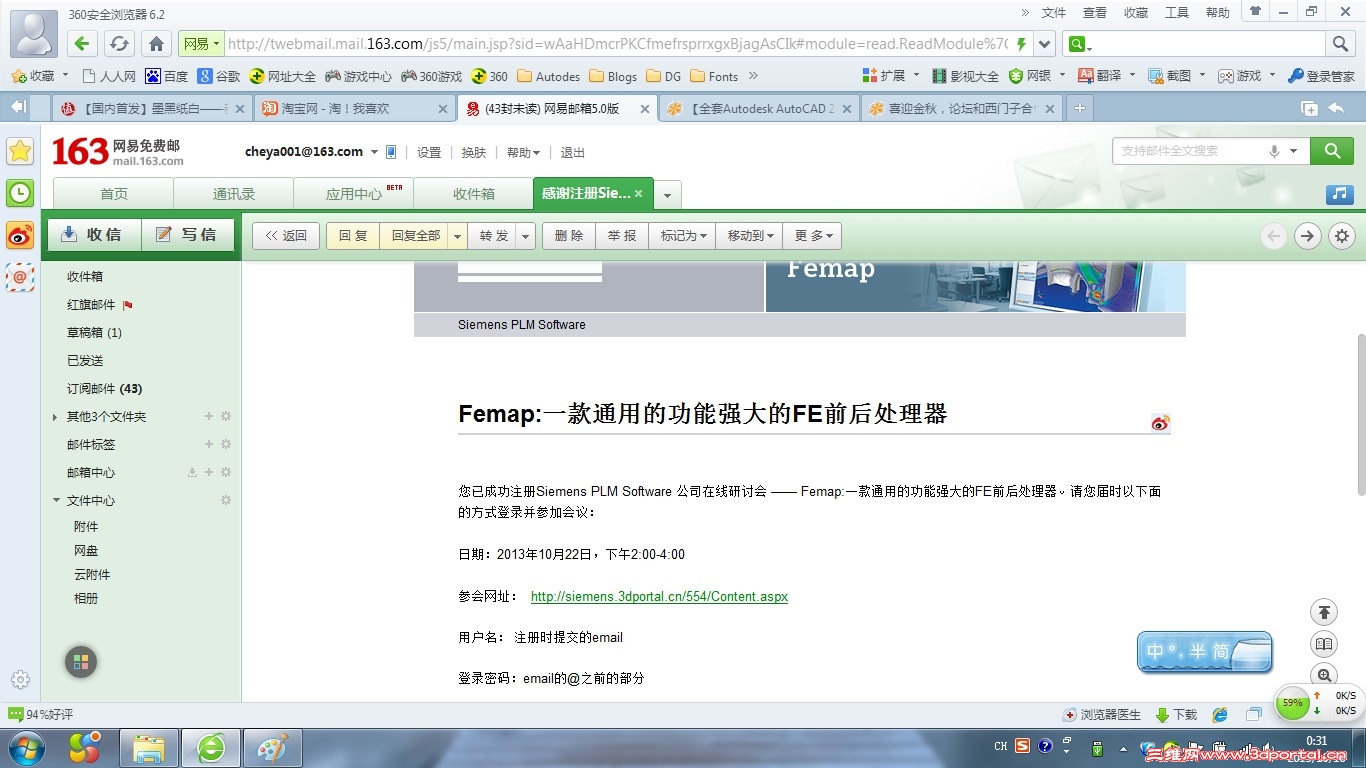
Task: Open the Paint app in the taskbar
Action: point(272,747)
